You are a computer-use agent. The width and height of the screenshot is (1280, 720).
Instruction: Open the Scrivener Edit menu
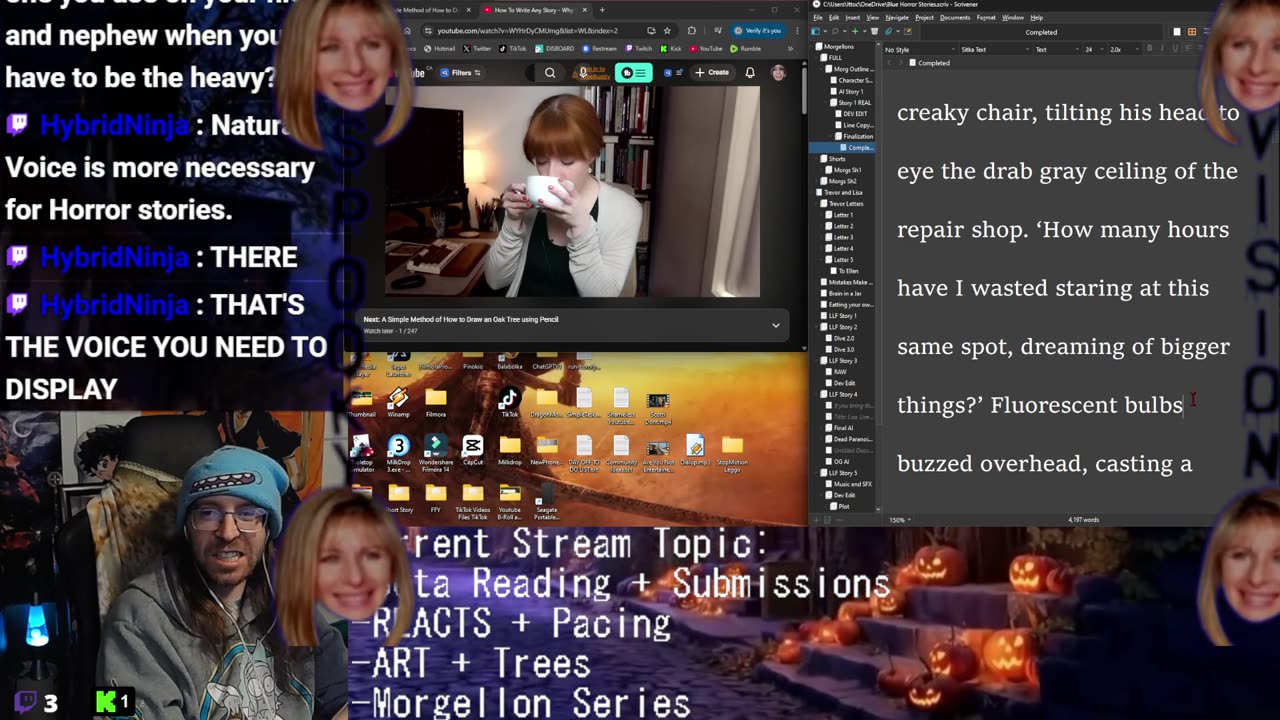pos(833,17)
